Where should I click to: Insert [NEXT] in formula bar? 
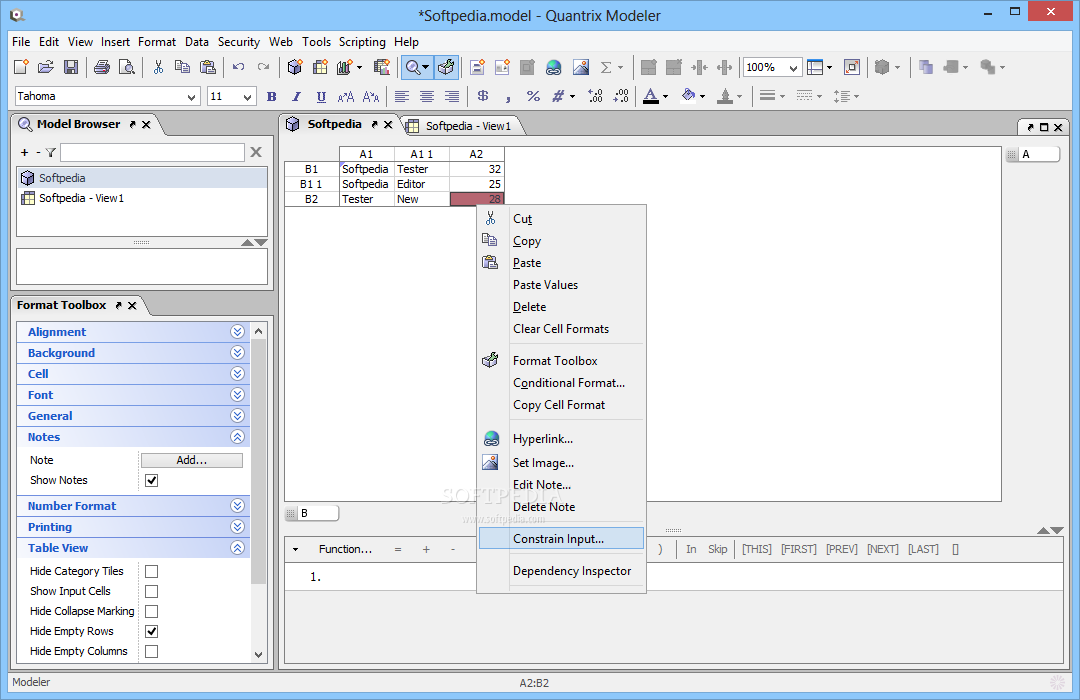(x=882, y=549)
